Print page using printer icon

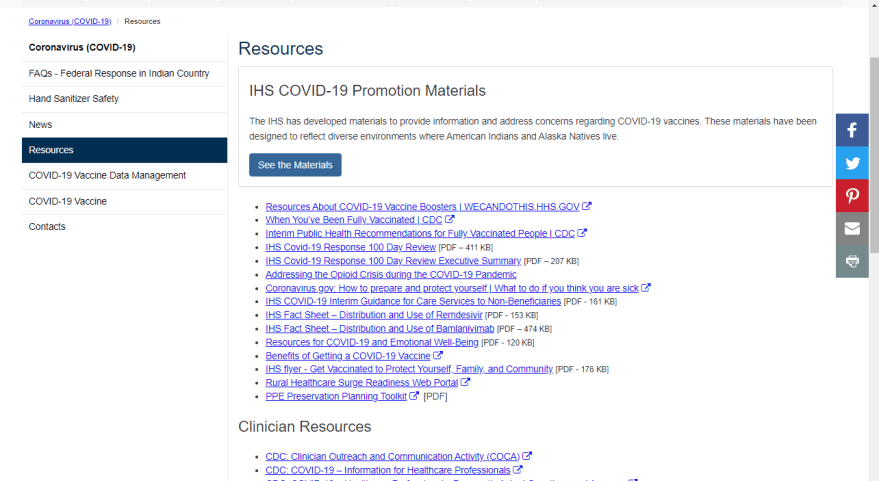[852, 261]
